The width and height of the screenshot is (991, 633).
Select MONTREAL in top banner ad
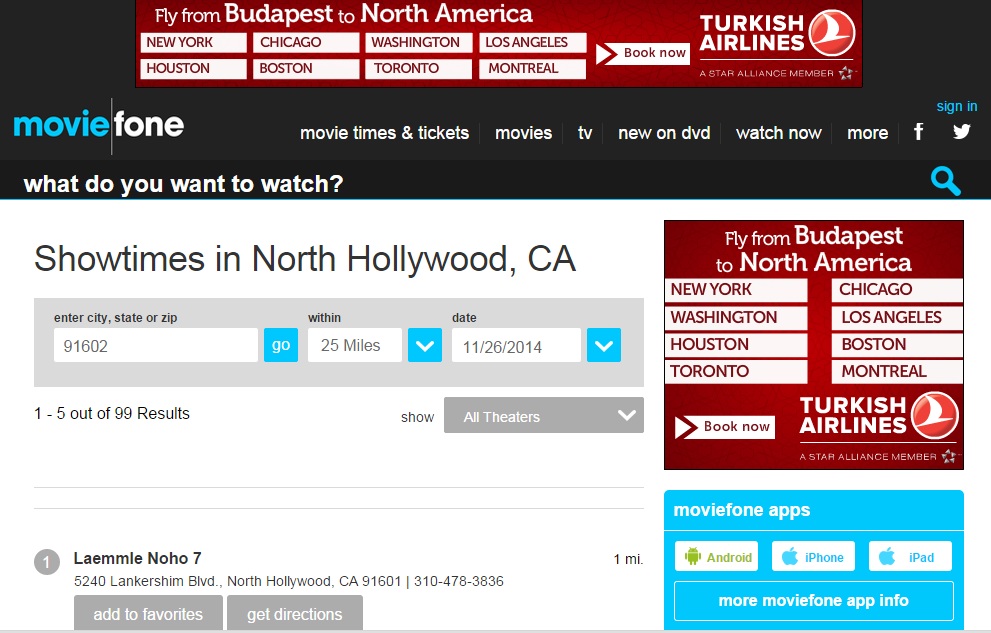(533, 68)
